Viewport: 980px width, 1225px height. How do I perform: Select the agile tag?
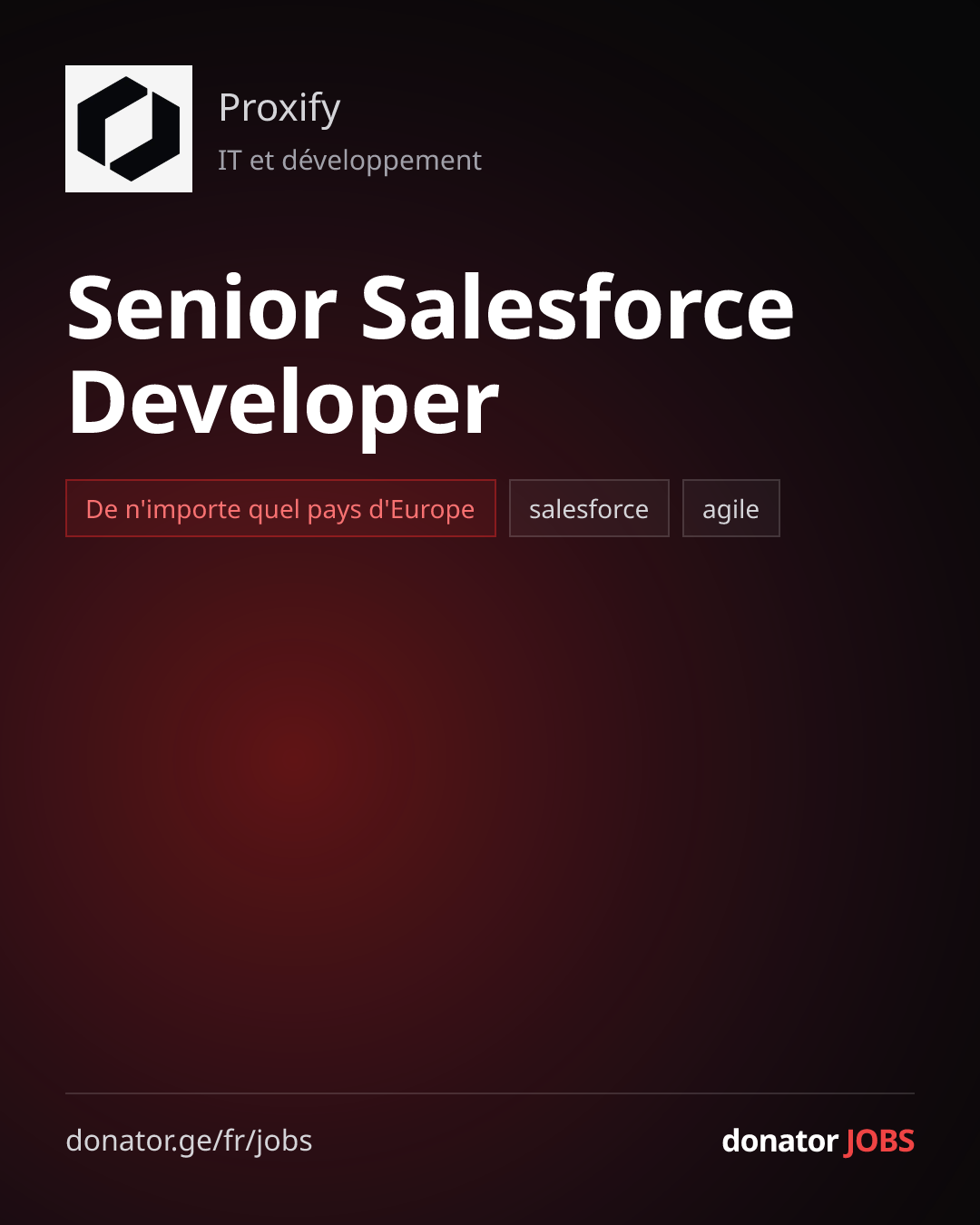pos(731,508)
